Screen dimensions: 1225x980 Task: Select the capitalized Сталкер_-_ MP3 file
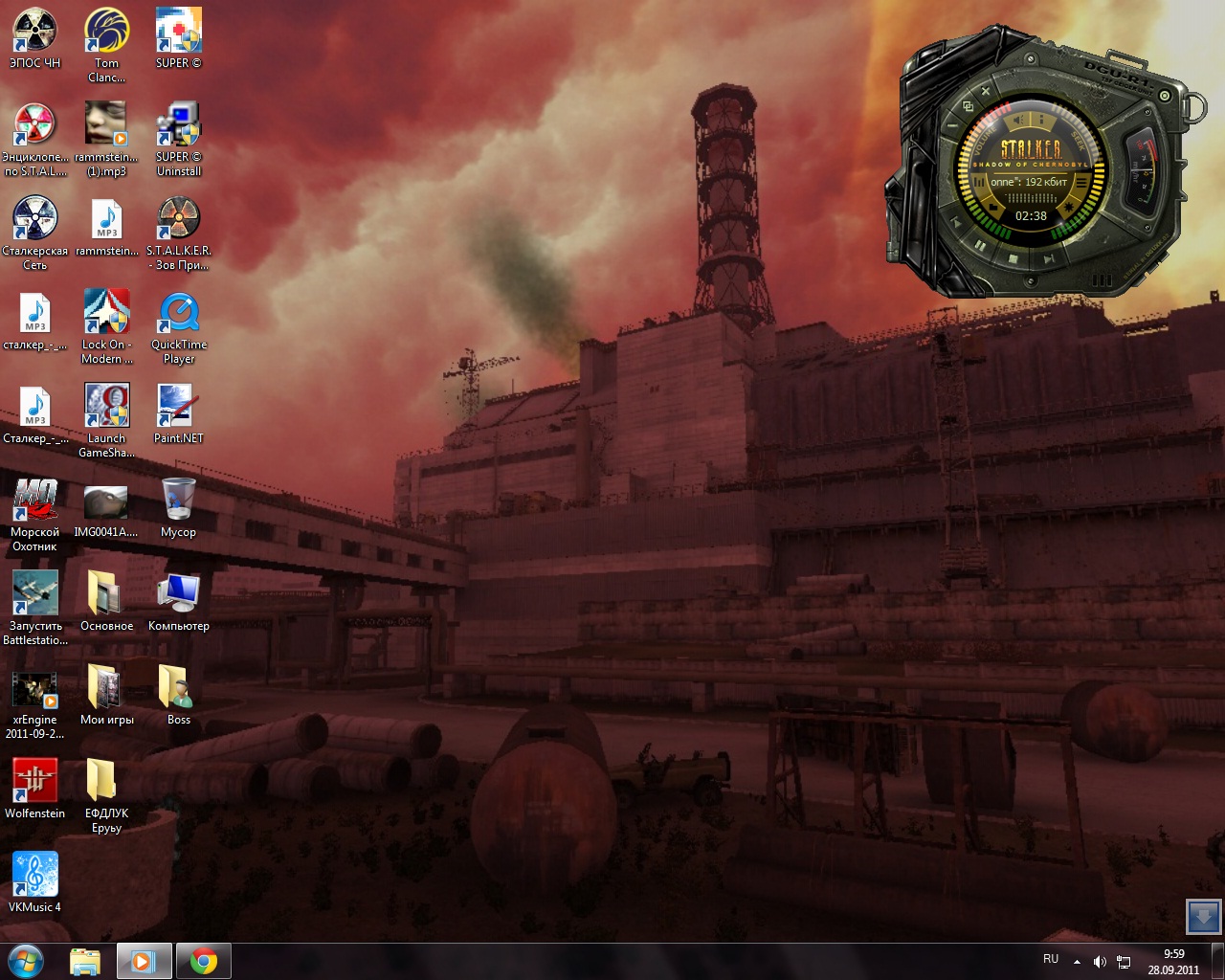point(34,414)
